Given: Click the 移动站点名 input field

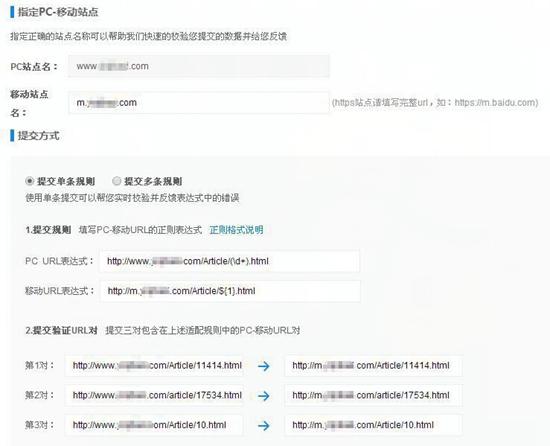Looking at the screenshot, I should [199, 103].
